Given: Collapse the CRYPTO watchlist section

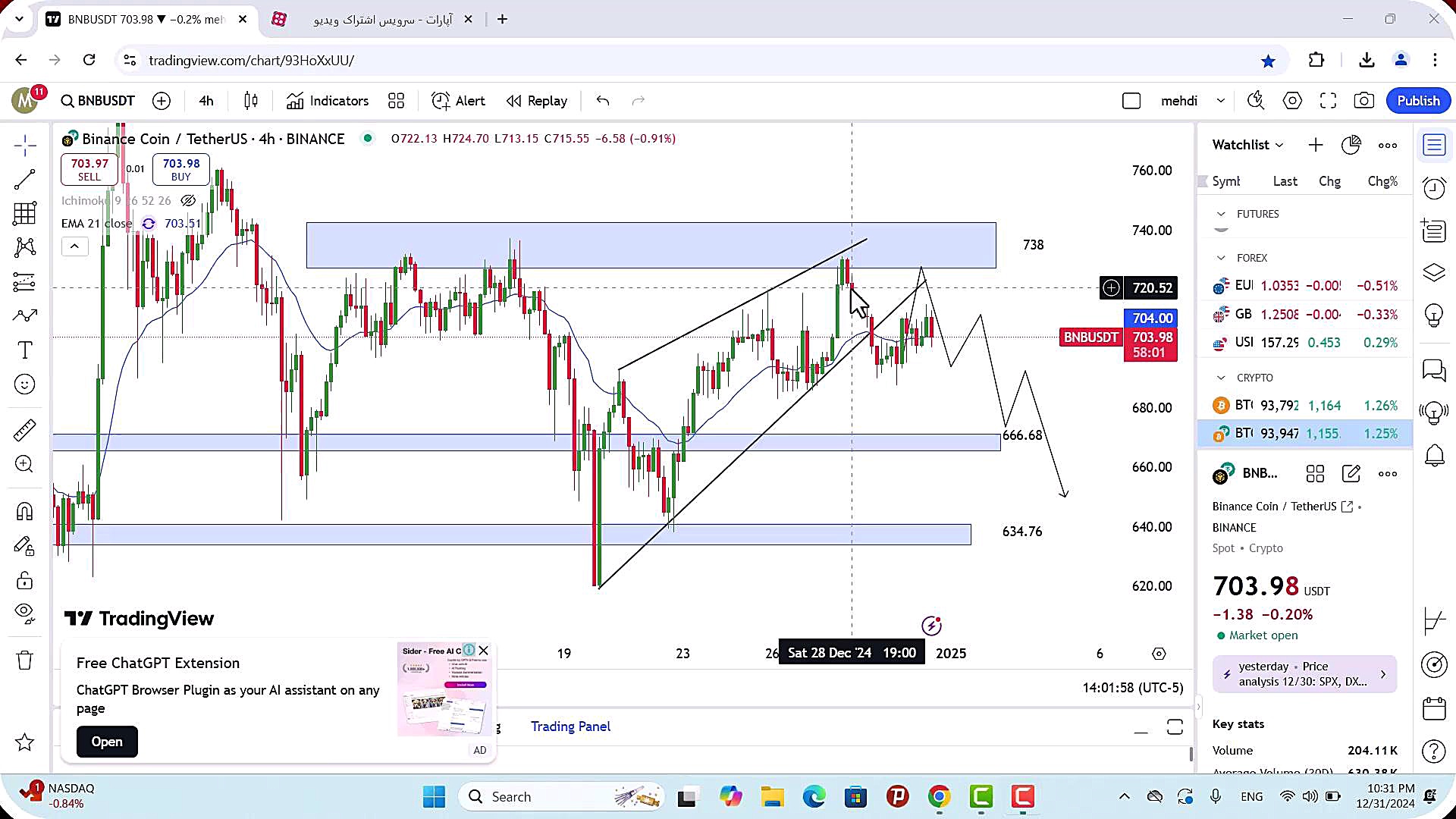Looking at the screenshot, I should click(1221, 378).
